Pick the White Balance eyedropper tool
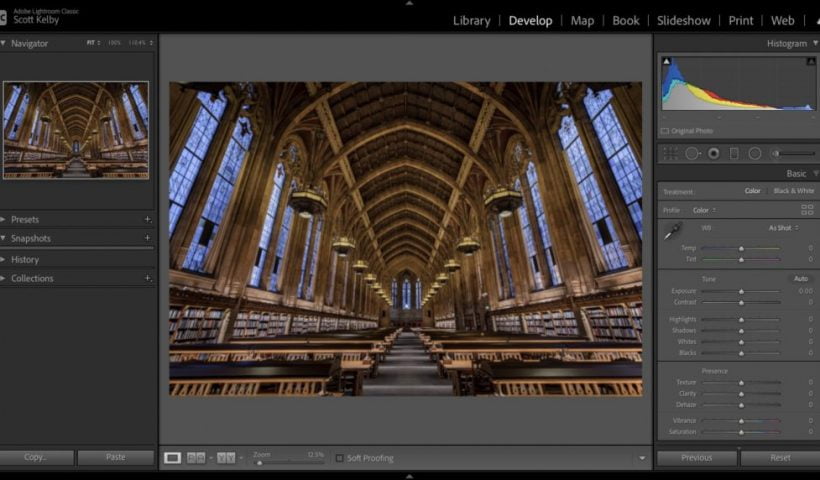 click(x=673, y=232)
